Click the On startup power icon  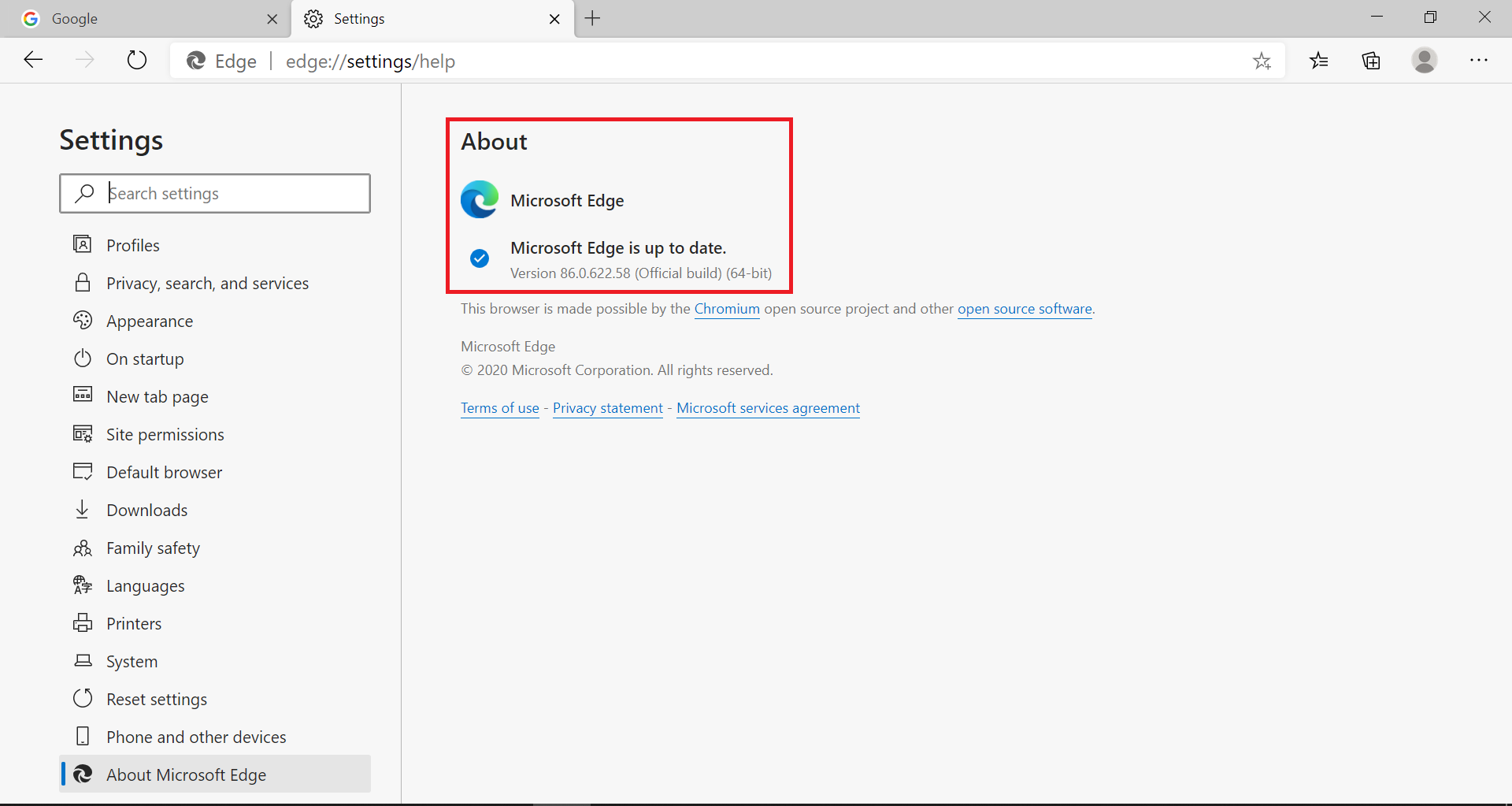click(83, 358)
